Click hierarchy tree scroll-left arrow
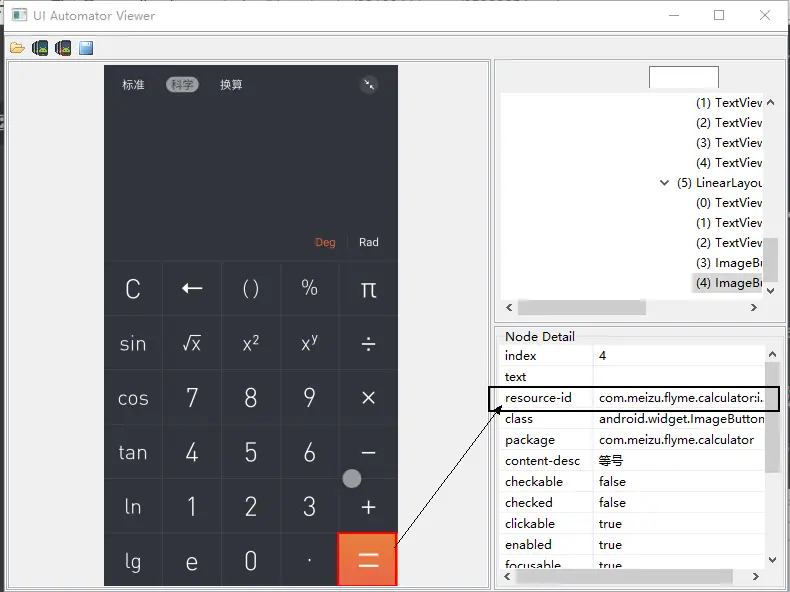 point(509,307)
